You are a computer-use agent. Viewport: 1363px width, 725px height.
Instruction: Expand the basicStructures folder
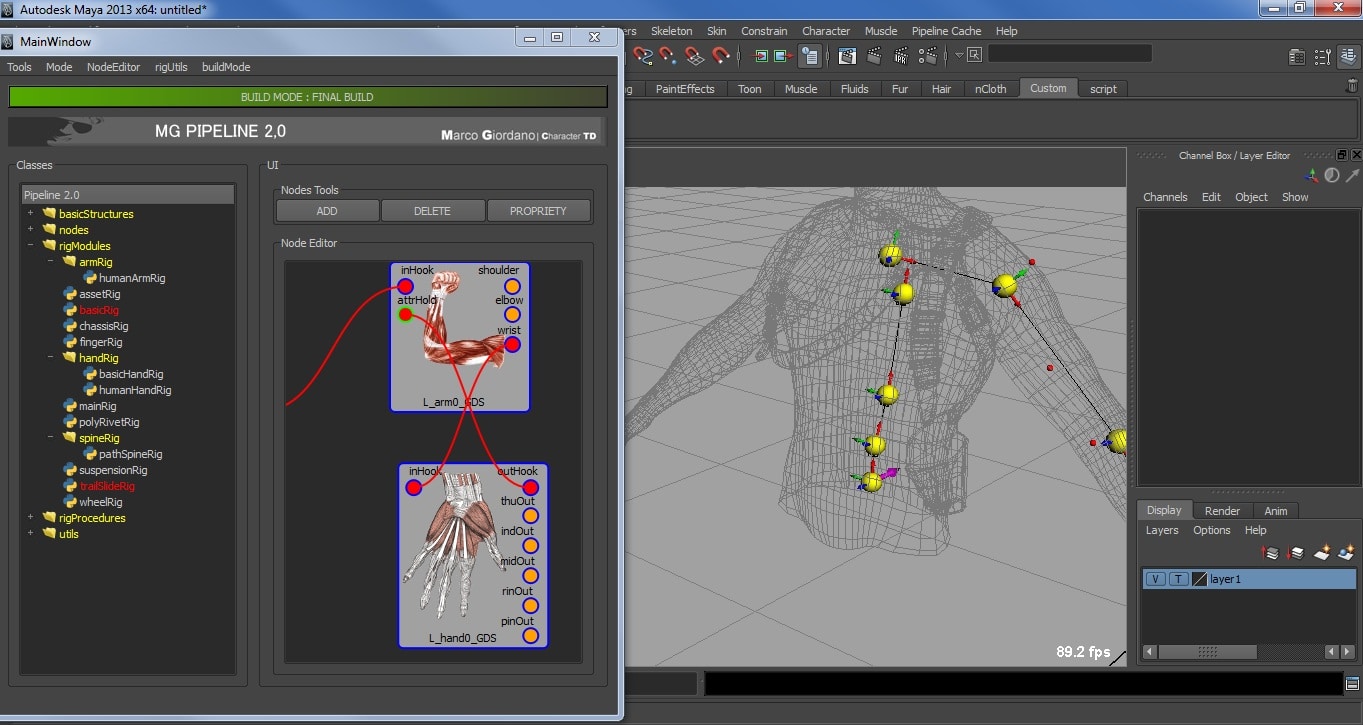click(30, 213)
